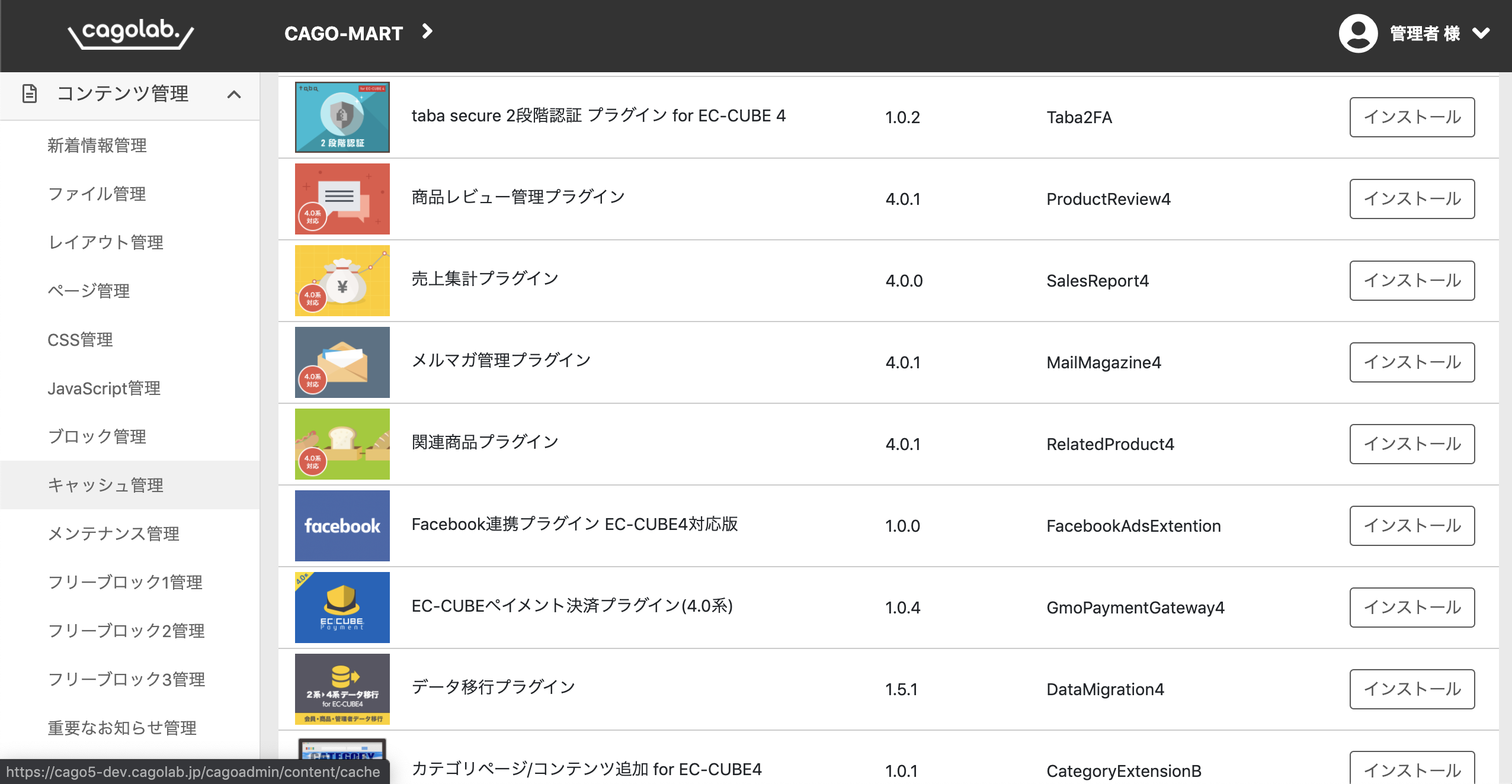Viewport: 1512px width, 784px height.
Task: Open キャッシュ管理 in the sidebar
Action: [x=105, y=485]
